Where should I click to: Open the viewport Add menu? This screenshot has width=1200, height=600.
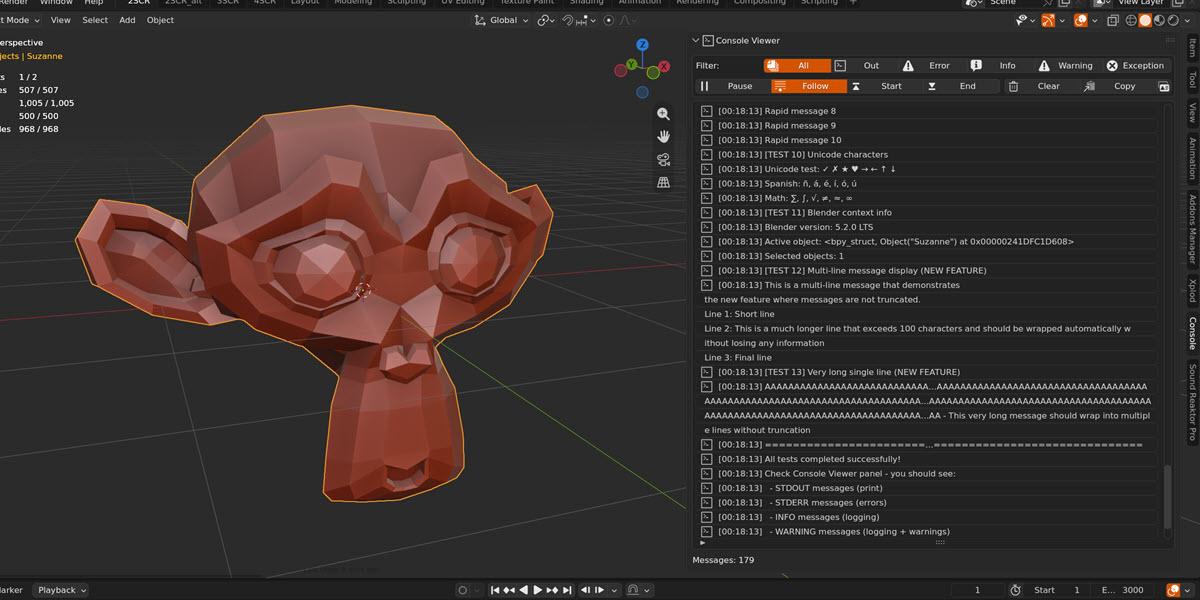tap(127, 20)
